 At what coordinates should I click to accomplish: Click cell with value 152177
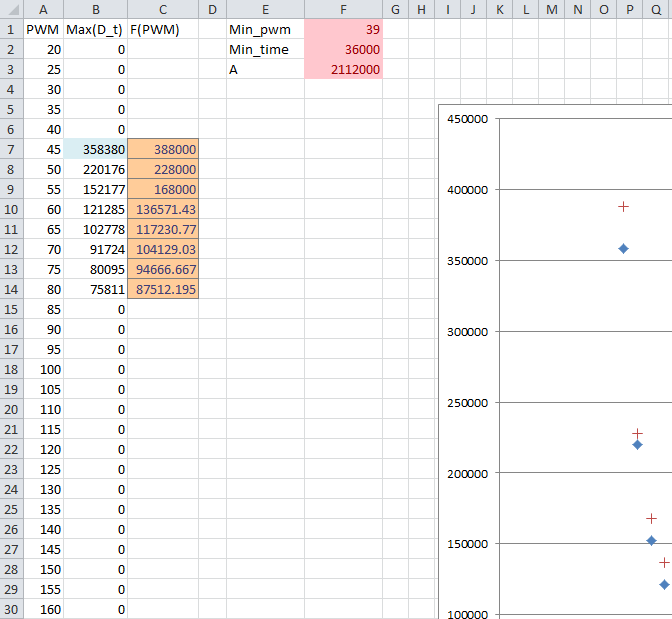point(96,189)
